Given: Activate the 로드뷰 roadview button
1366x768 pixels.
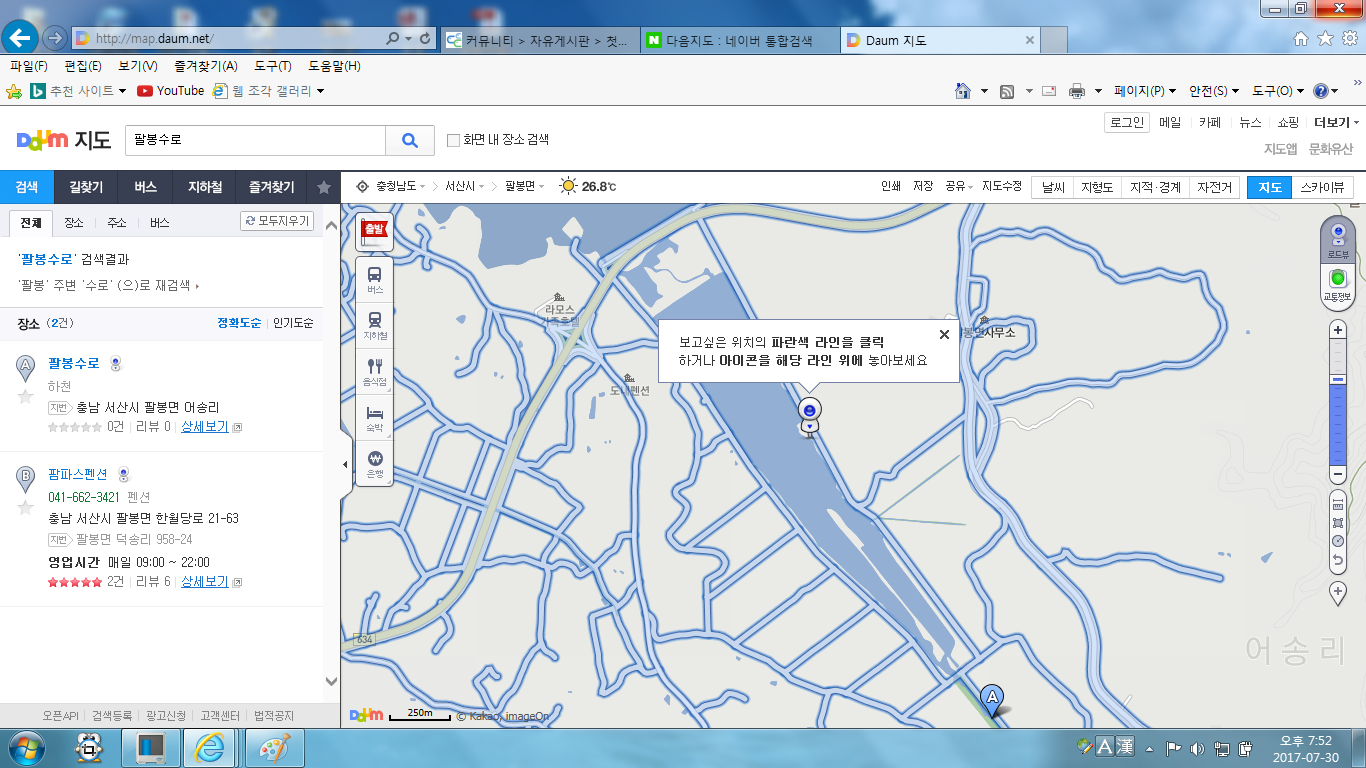Looking at the screenshot, I should pos(1338,241).
